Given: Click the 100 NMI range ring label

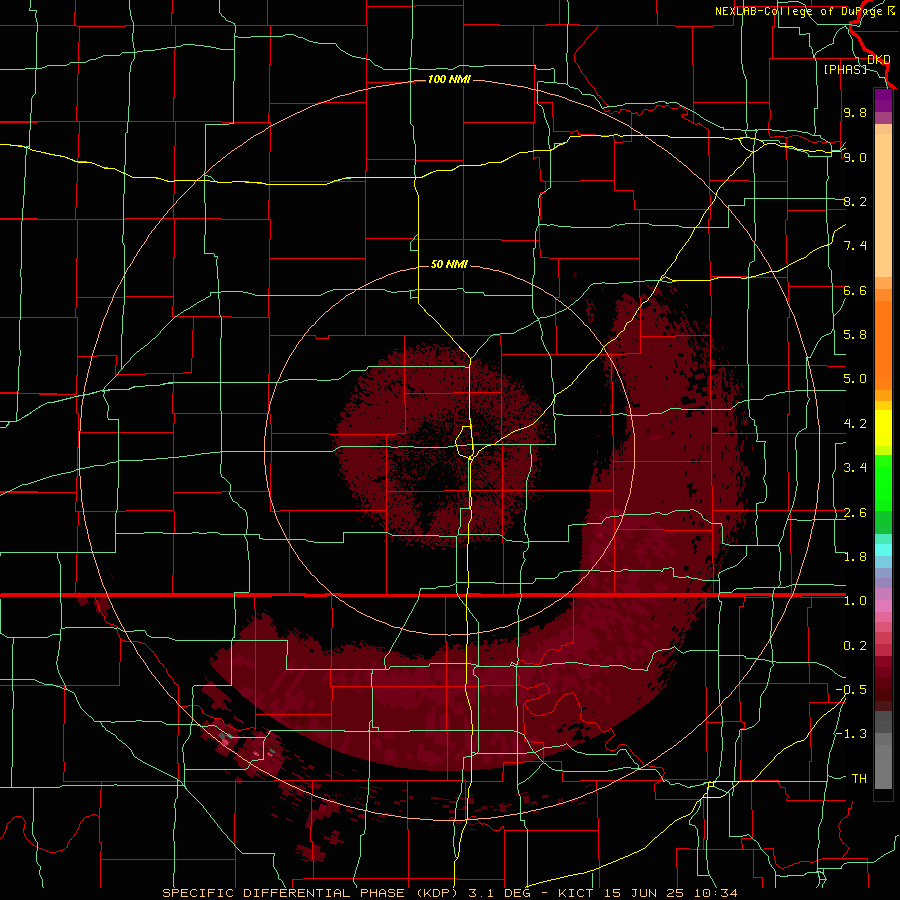Looking at the screenshot, I should tap(449, 79).
